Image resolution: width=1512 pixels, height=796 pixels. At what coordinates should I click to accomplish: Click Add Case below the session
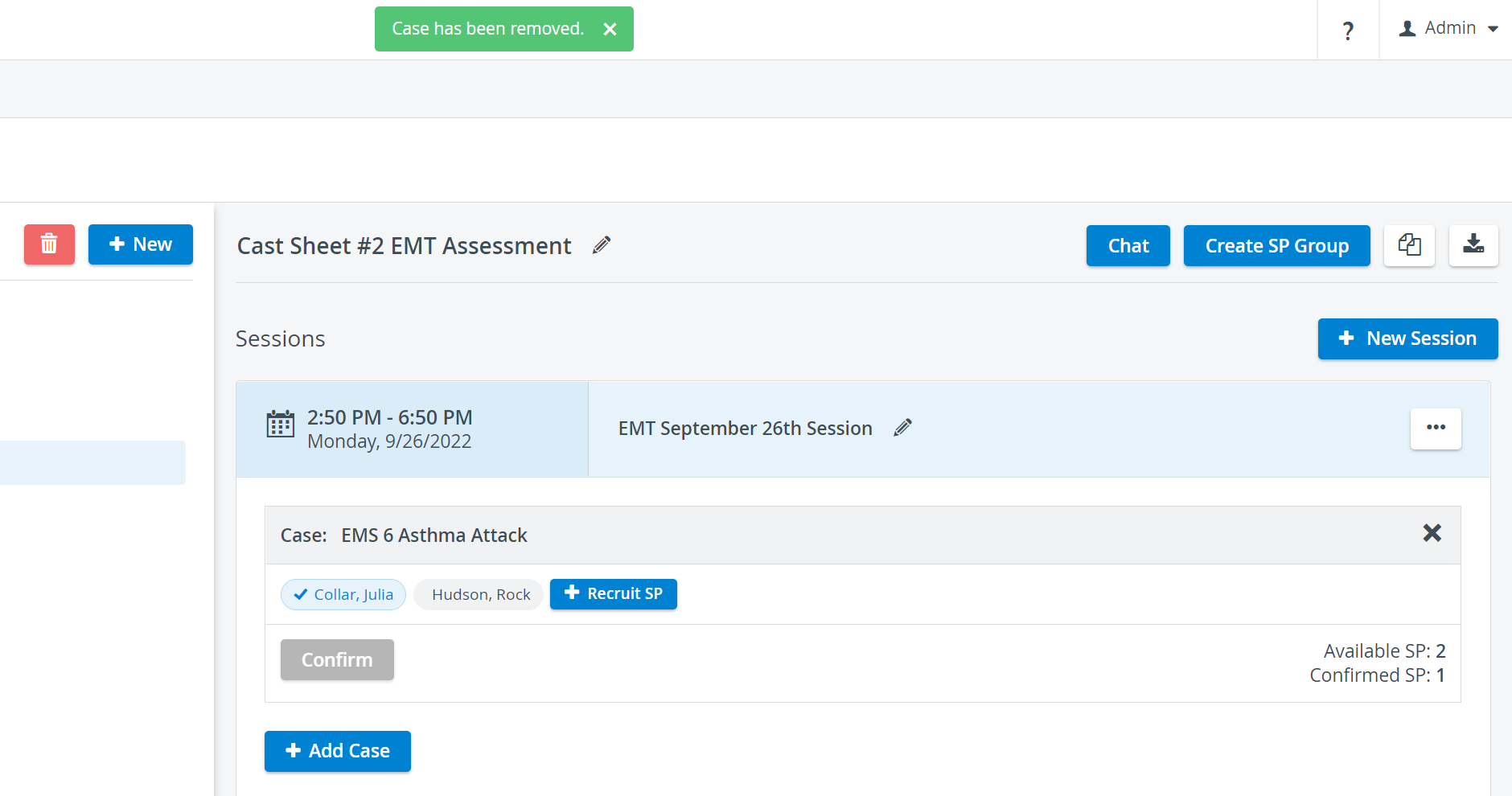click(x=338, y=751)
